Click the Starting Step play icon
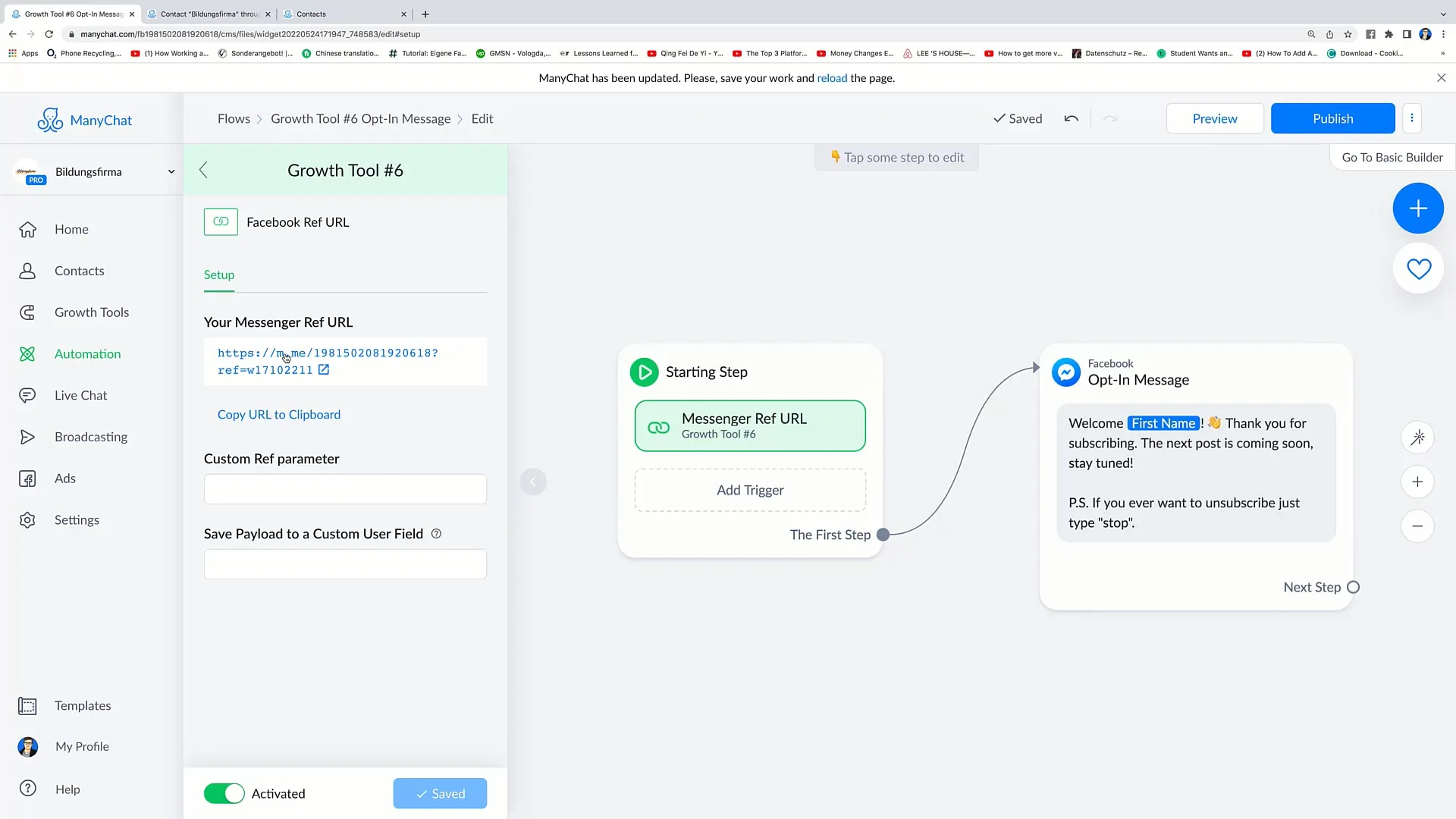Screen dimensions: 1456x819 [644, 372]
